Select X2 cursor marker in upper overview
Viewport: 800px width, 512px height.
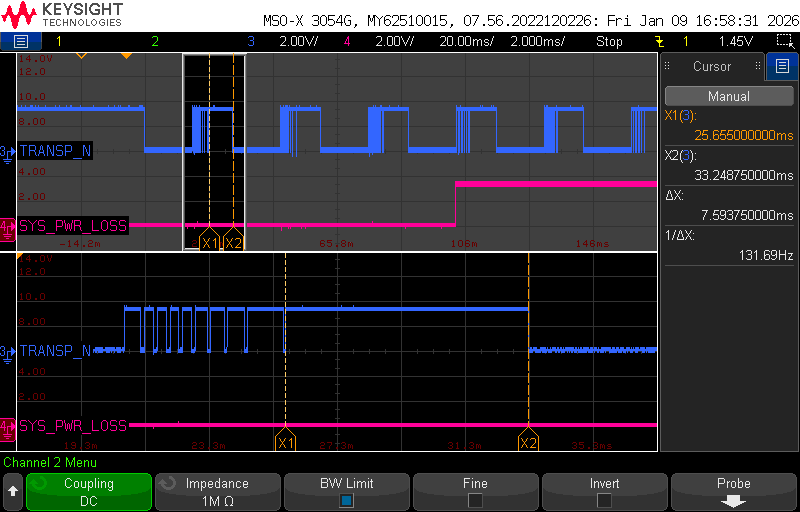tap(233, 242)
